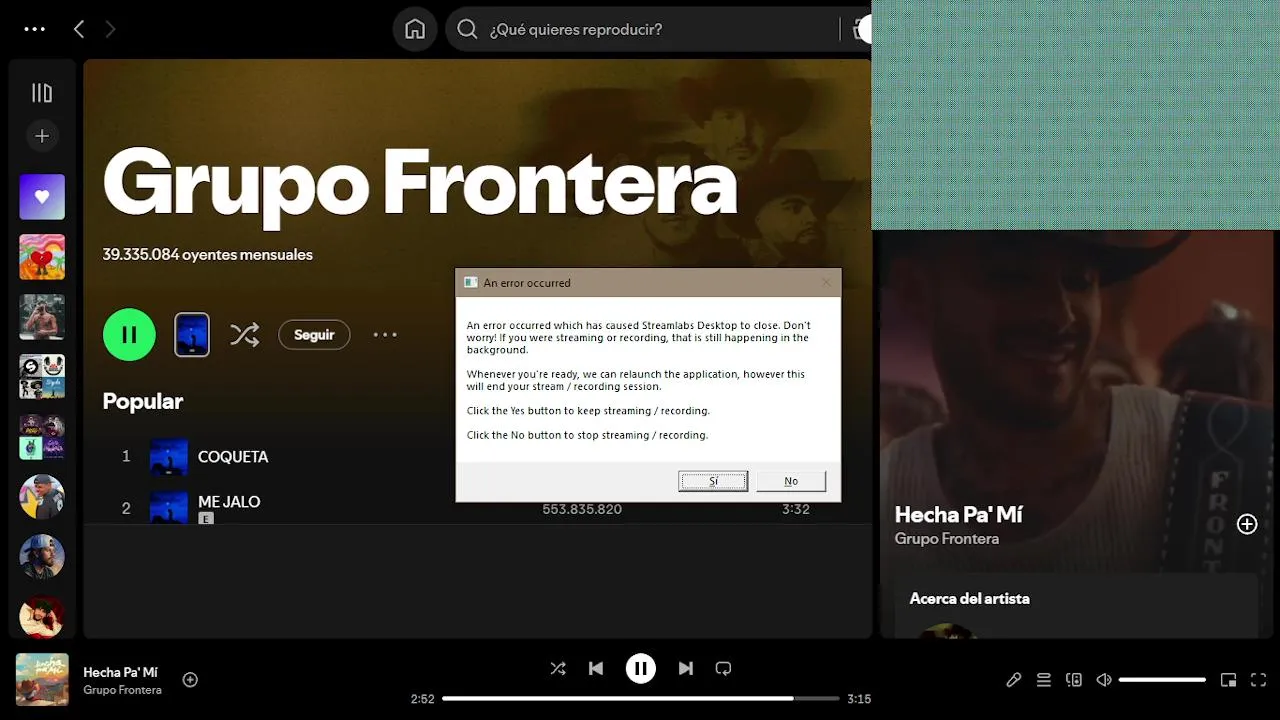The width and height of the screenshot is (1280, 720).
Task: Collapse the library sidebar icon
Action: click(42, 93)
